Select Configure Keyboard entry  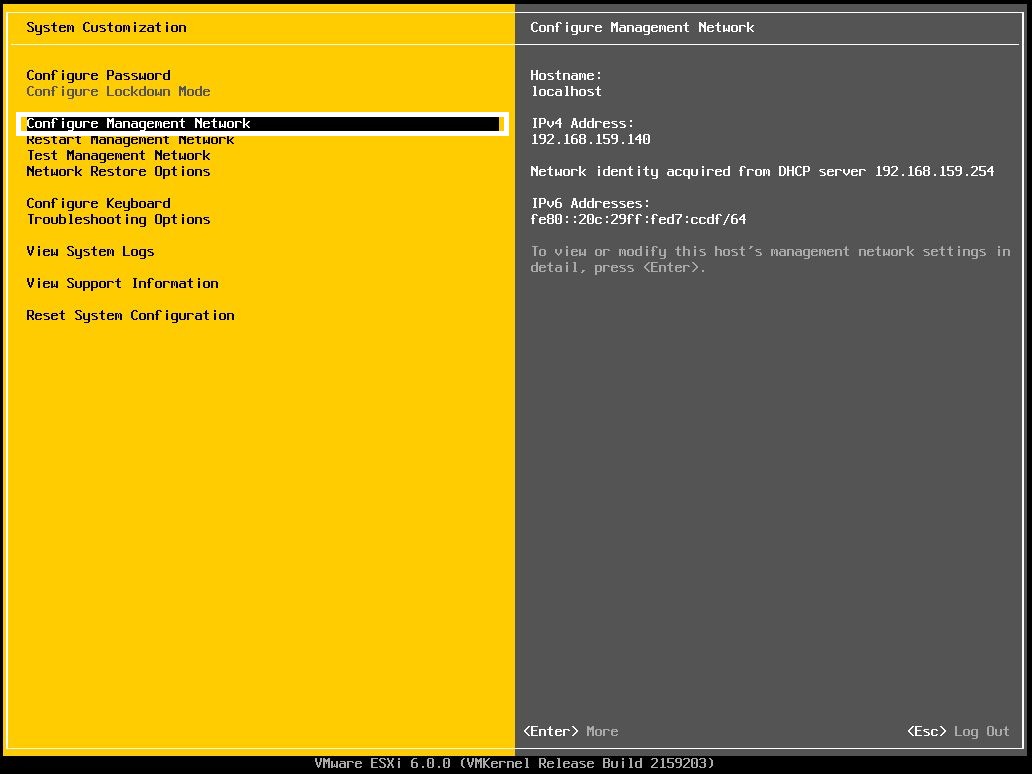[x=97, y=203]
